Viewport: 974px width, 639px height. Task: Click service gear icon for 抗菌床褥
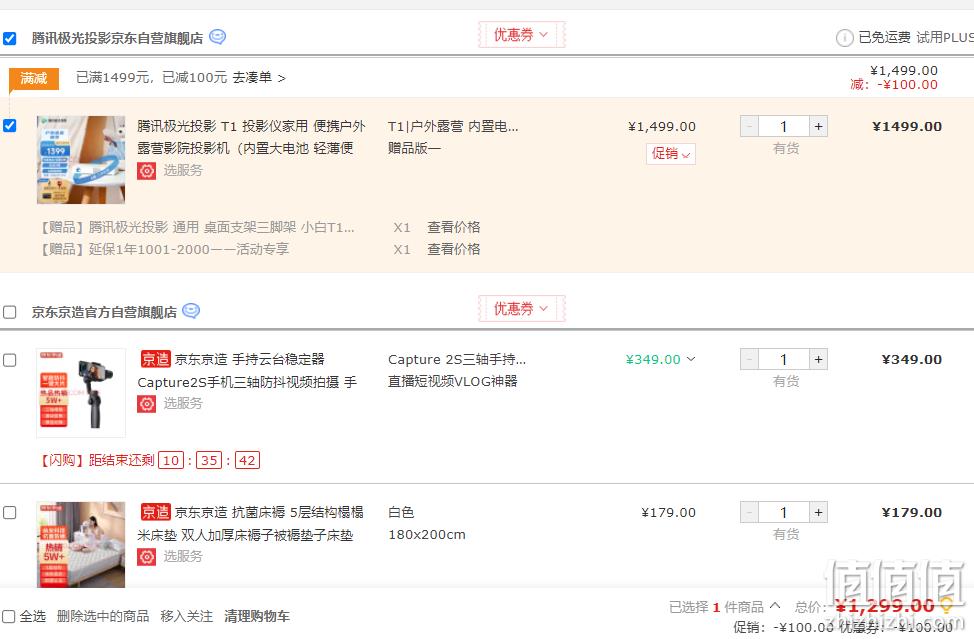click(147, 557)
